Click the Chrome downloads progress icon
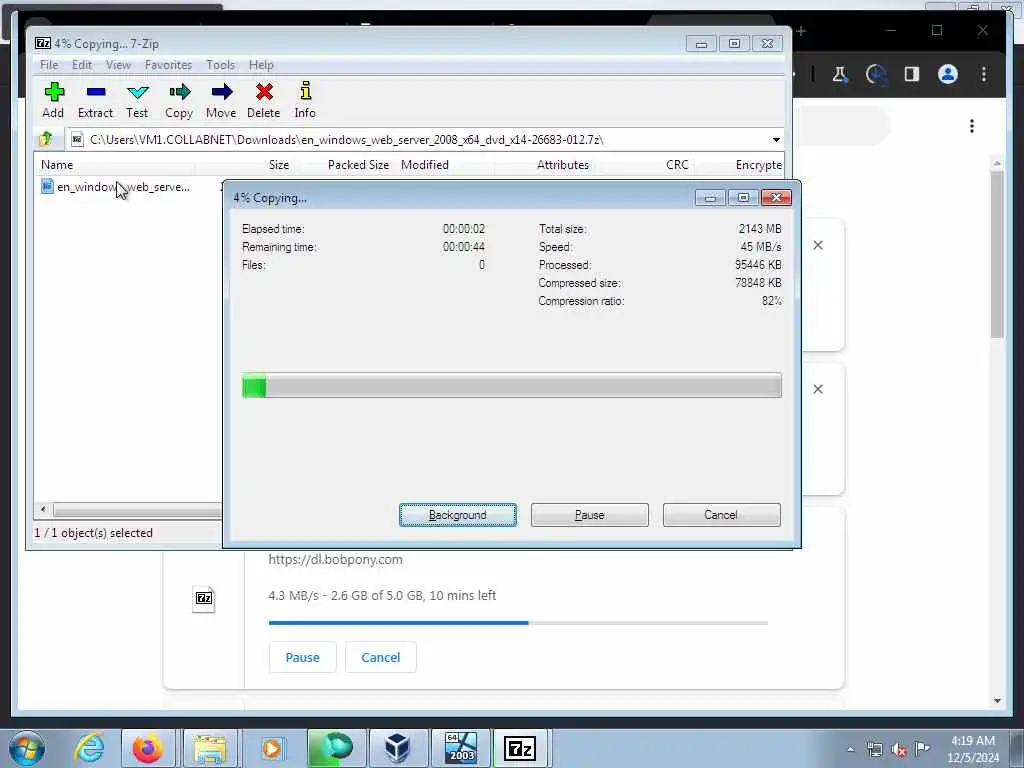Screen dimensions: 1024x768 click(876, 75)
